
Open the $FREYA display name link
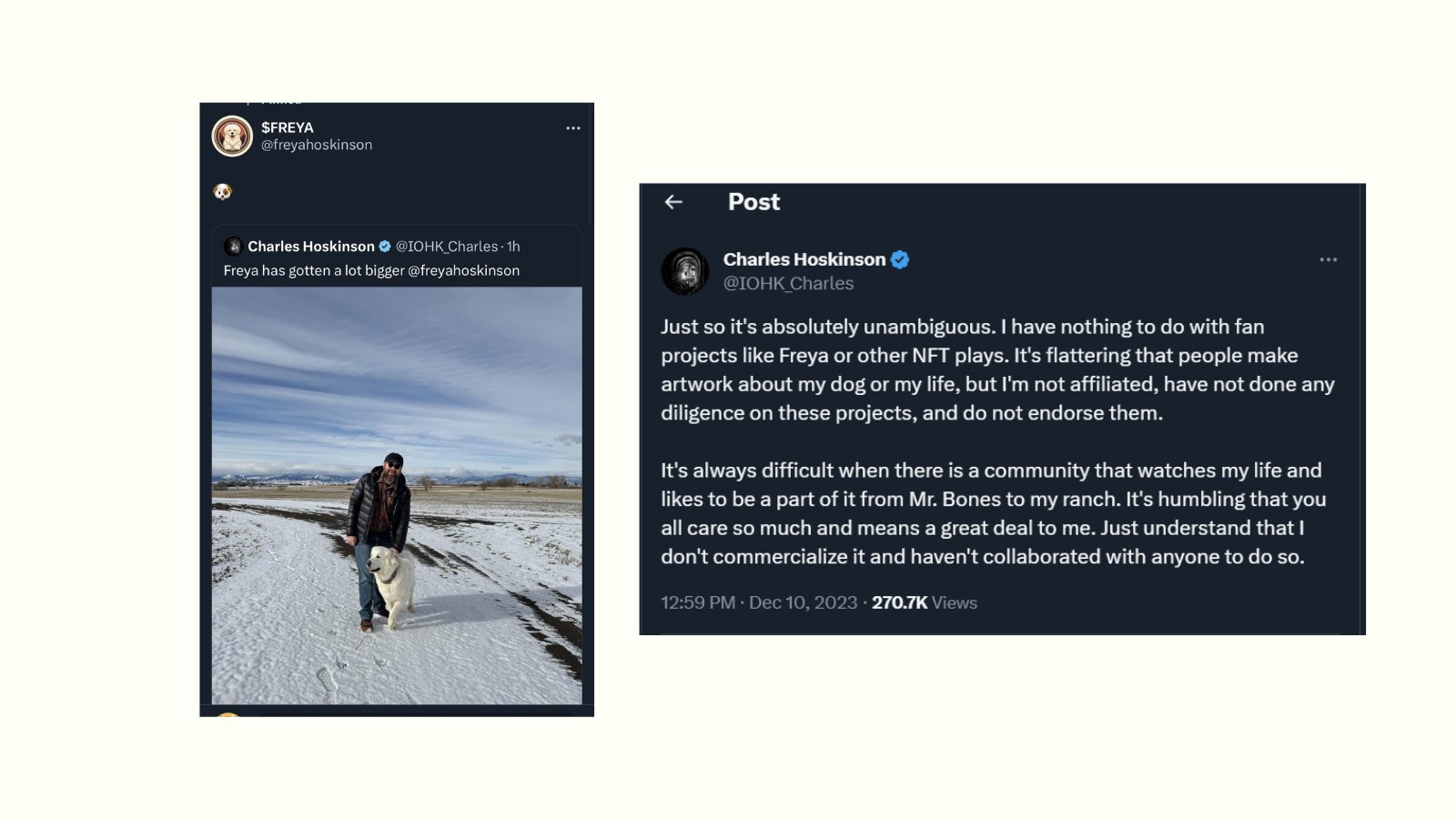coord(288,127)
